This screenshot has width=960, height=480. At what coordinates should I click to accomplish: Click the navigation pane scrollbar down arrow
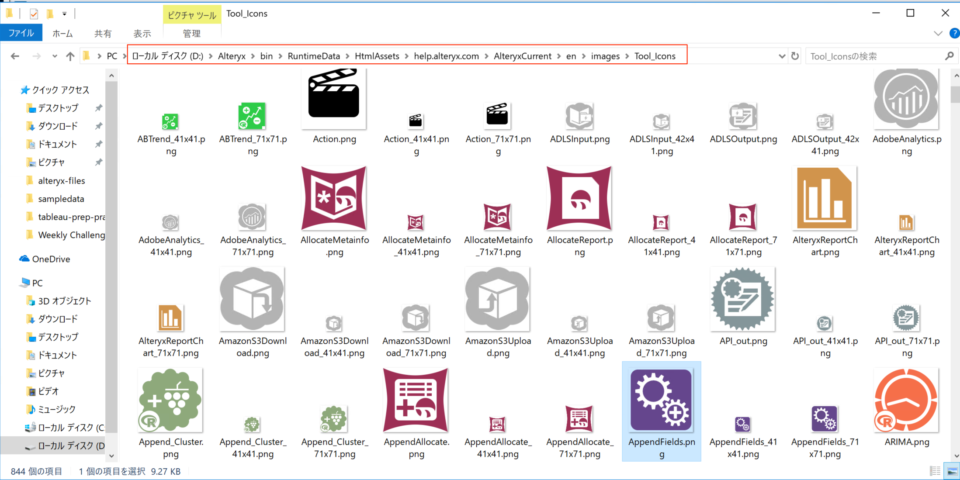(111, 456)
